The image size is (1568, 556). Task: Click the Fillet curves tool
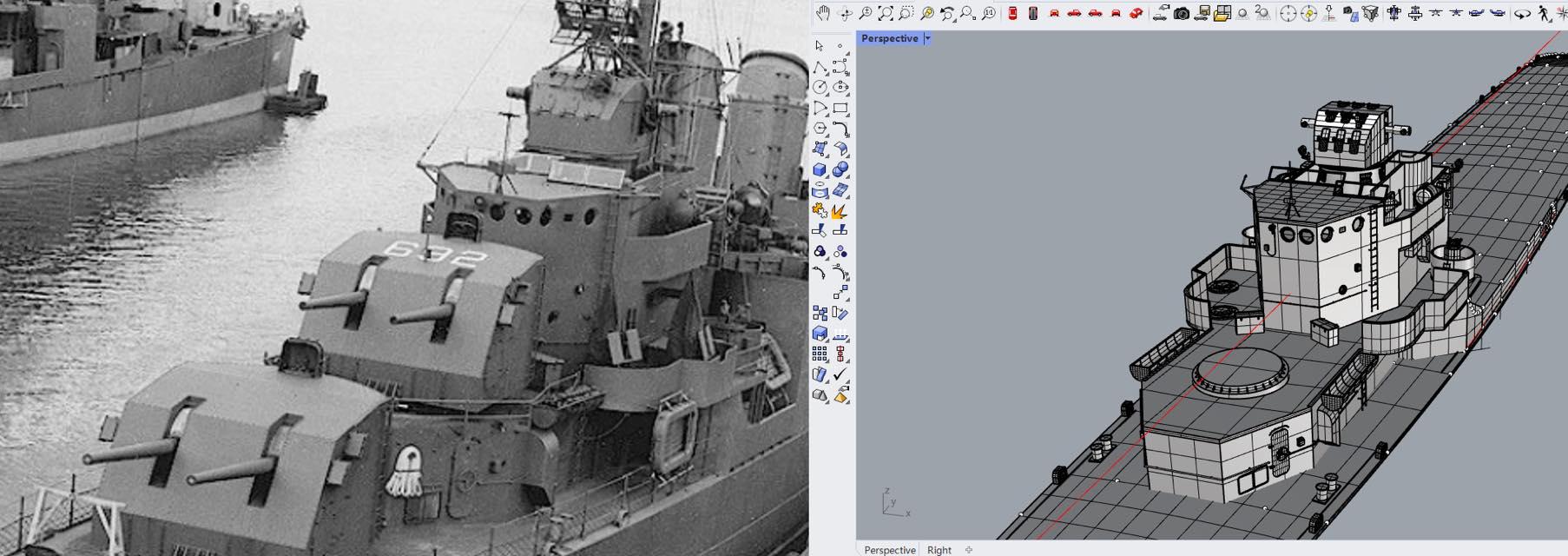(x=840, y=129)
